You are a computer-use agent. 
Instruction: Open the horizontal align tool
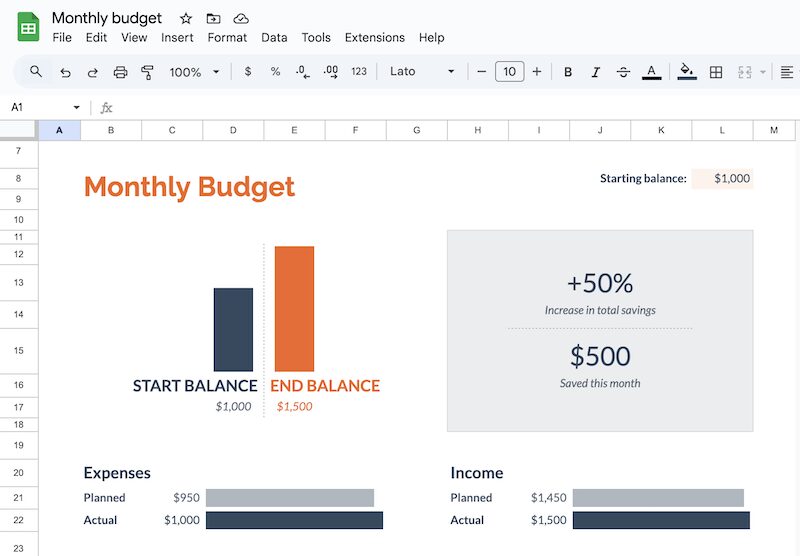787,72
